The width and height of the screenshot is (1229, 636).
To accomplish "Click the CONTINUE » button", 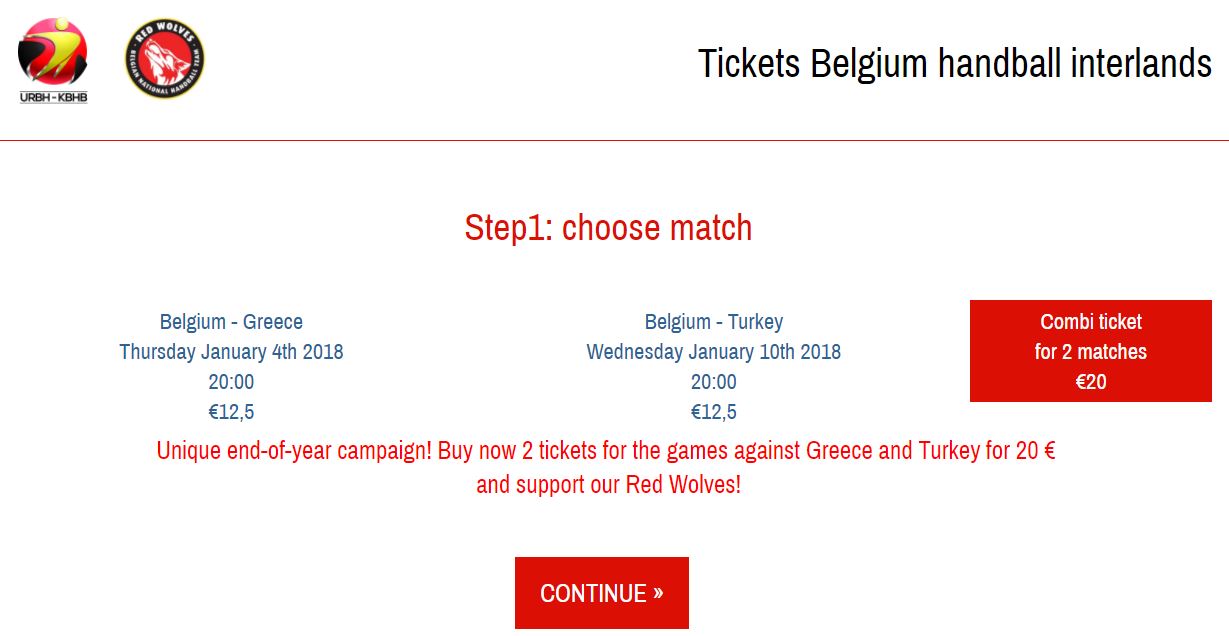I will [602, 593].
